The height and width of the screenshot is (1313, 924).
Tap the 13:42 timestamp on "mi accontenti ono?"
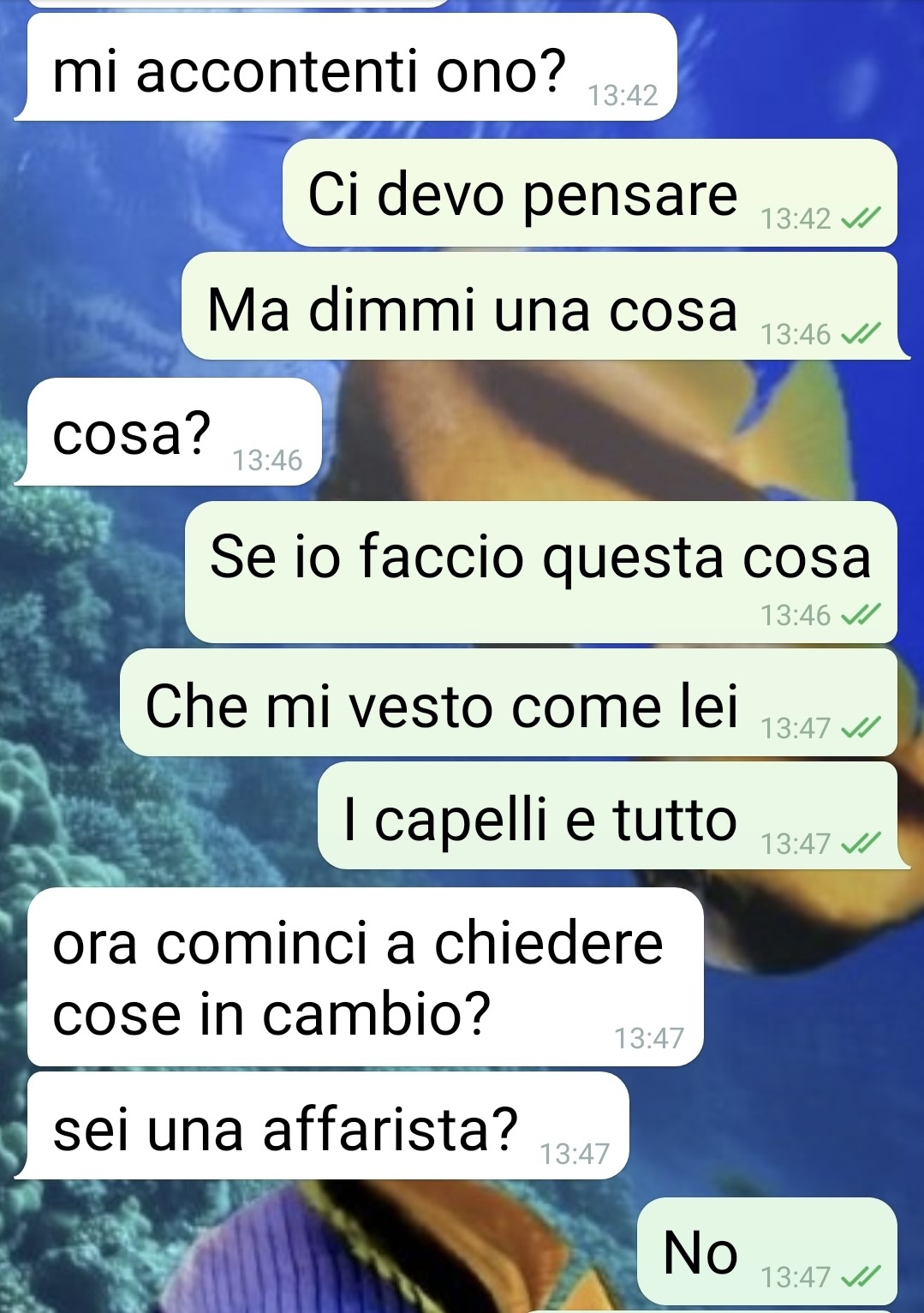click(x=623, y=96)
